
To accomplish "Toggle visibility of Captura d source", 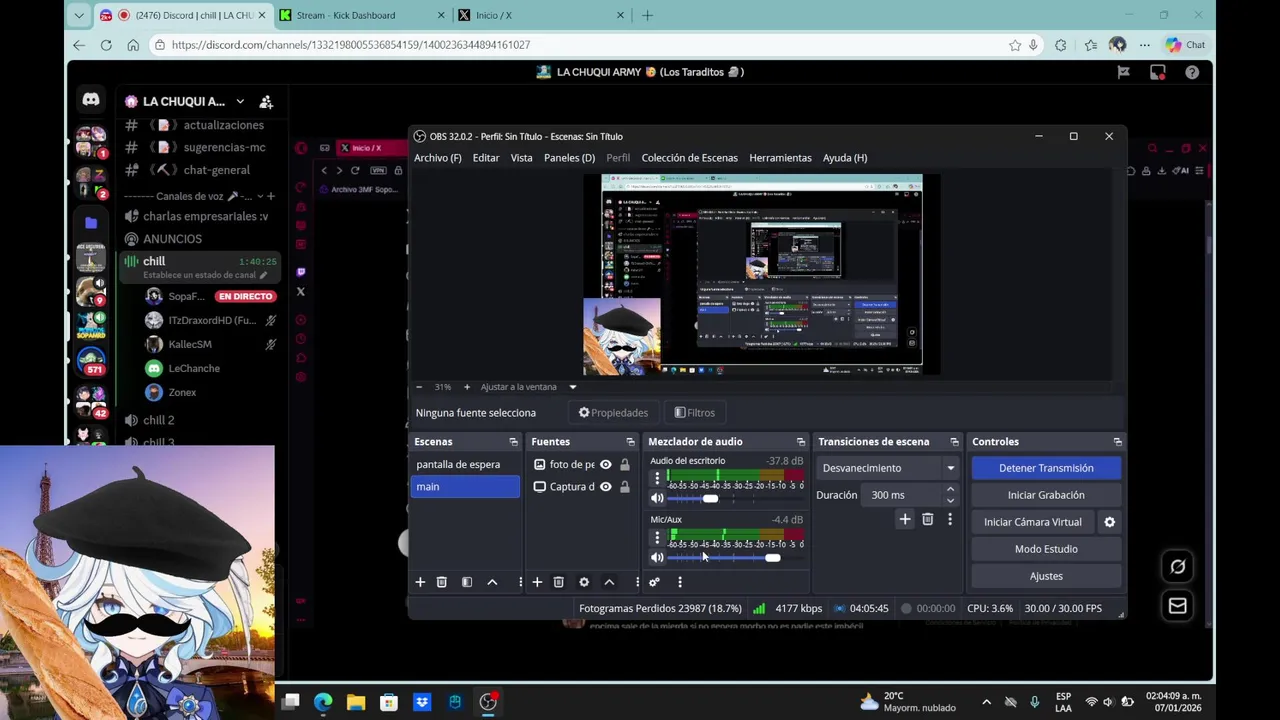I will coord(605,487).
